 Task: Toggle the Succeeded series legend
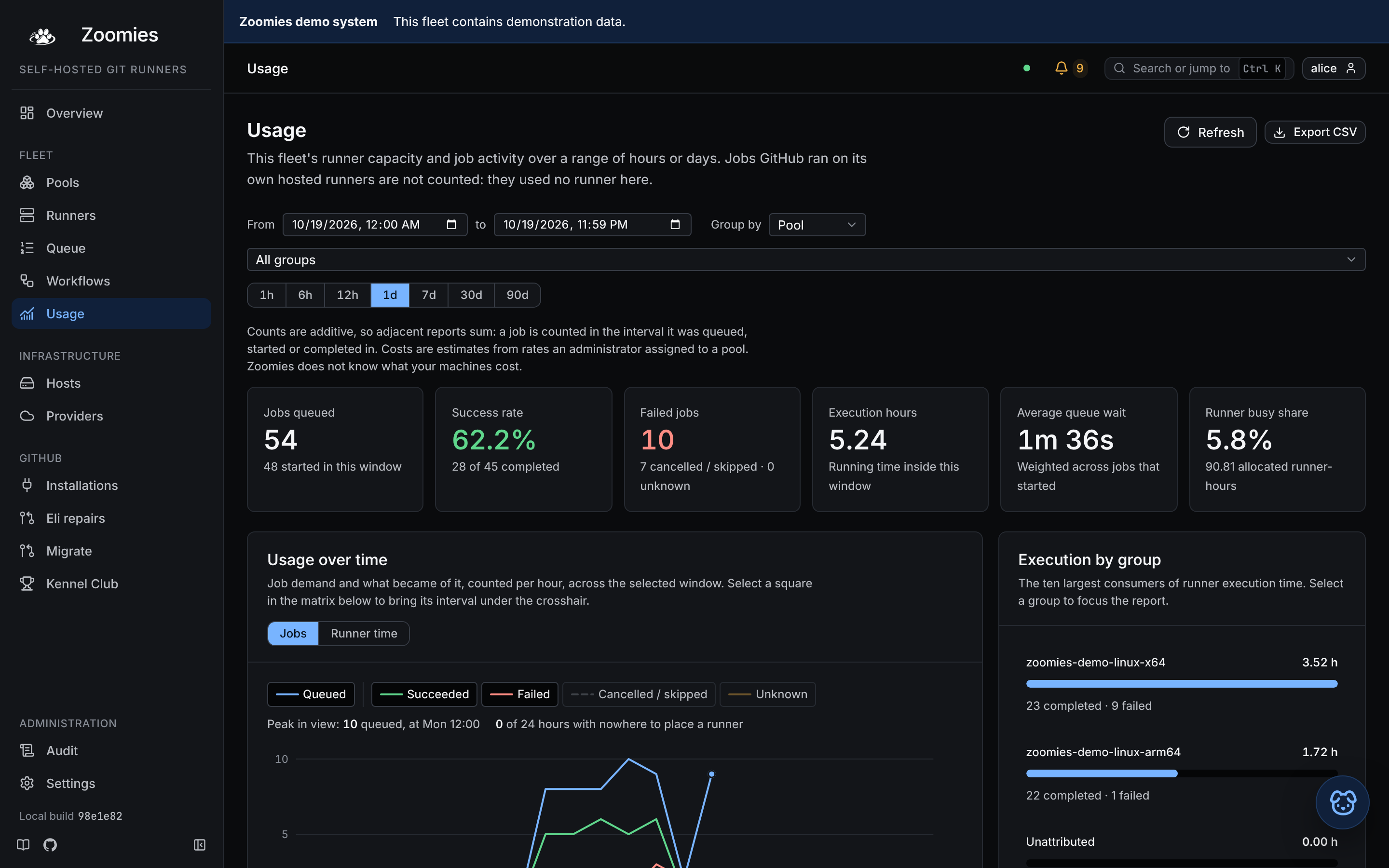[x=424, y=694]
